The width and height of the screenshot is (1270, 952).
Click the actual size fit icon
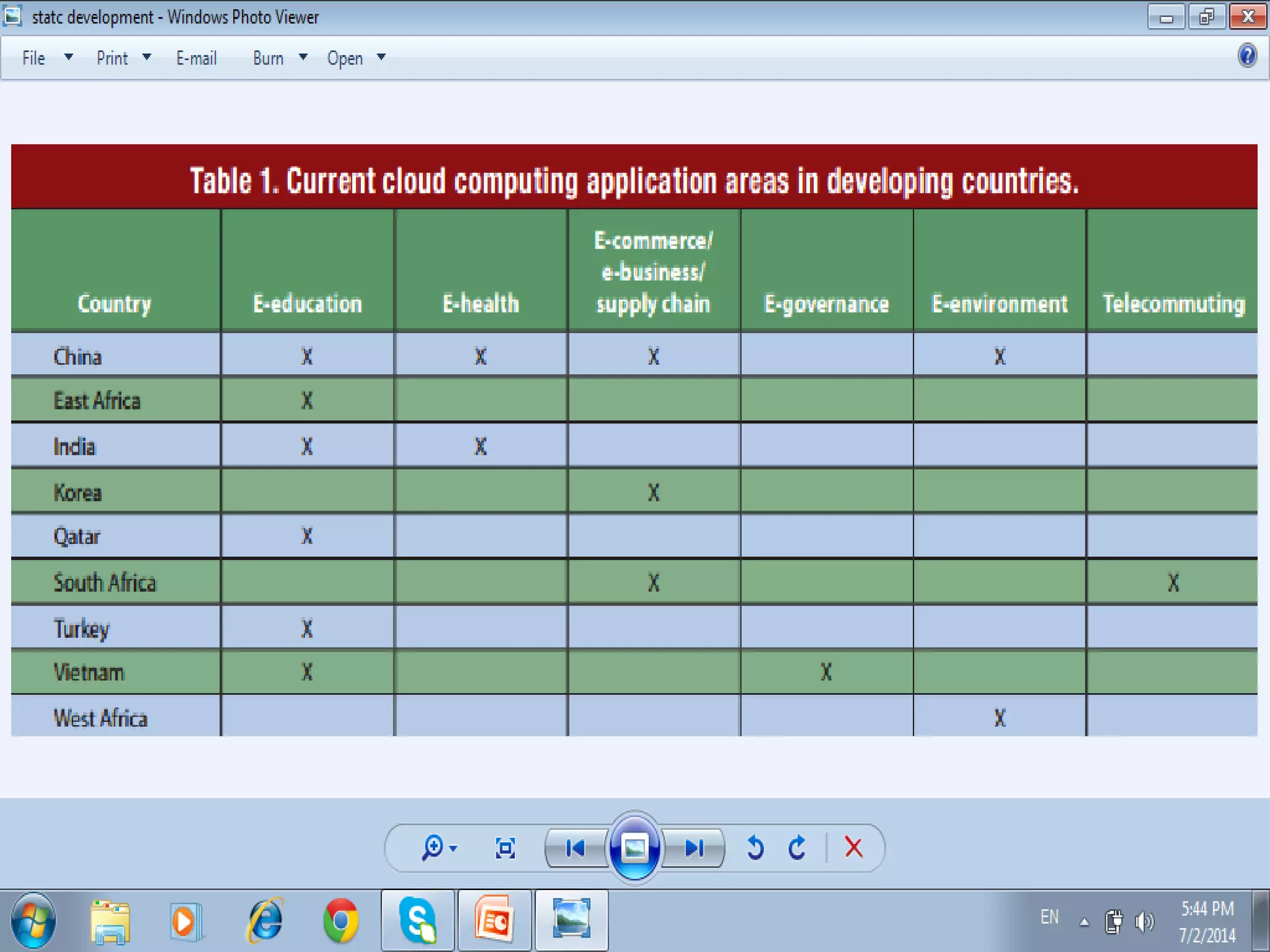(505, 848)
